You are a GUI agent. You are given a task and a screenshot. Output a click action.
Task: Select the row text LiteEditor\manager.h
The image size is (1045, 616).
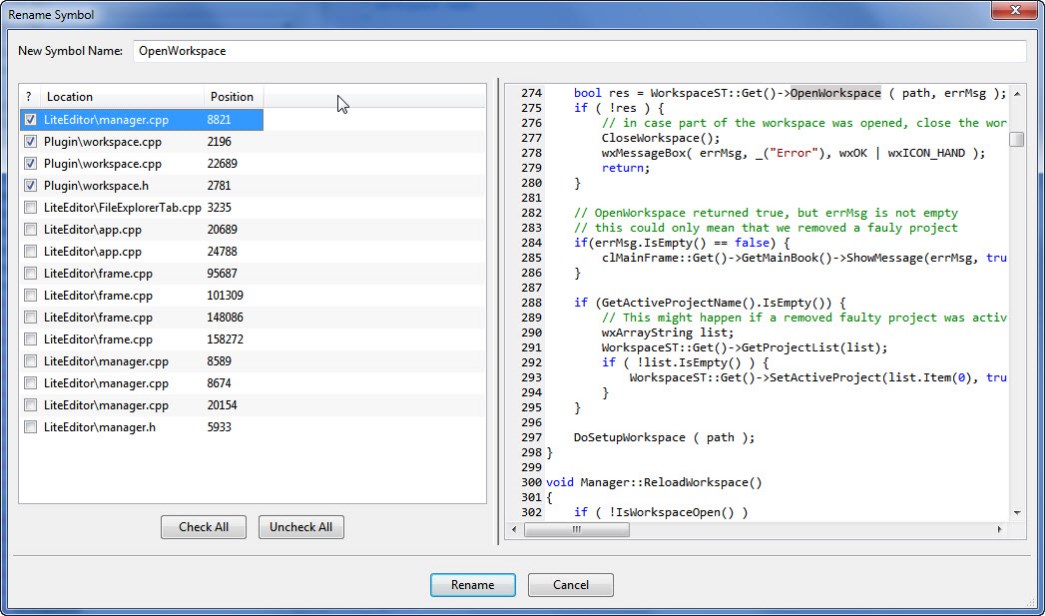tap(100, 428)
